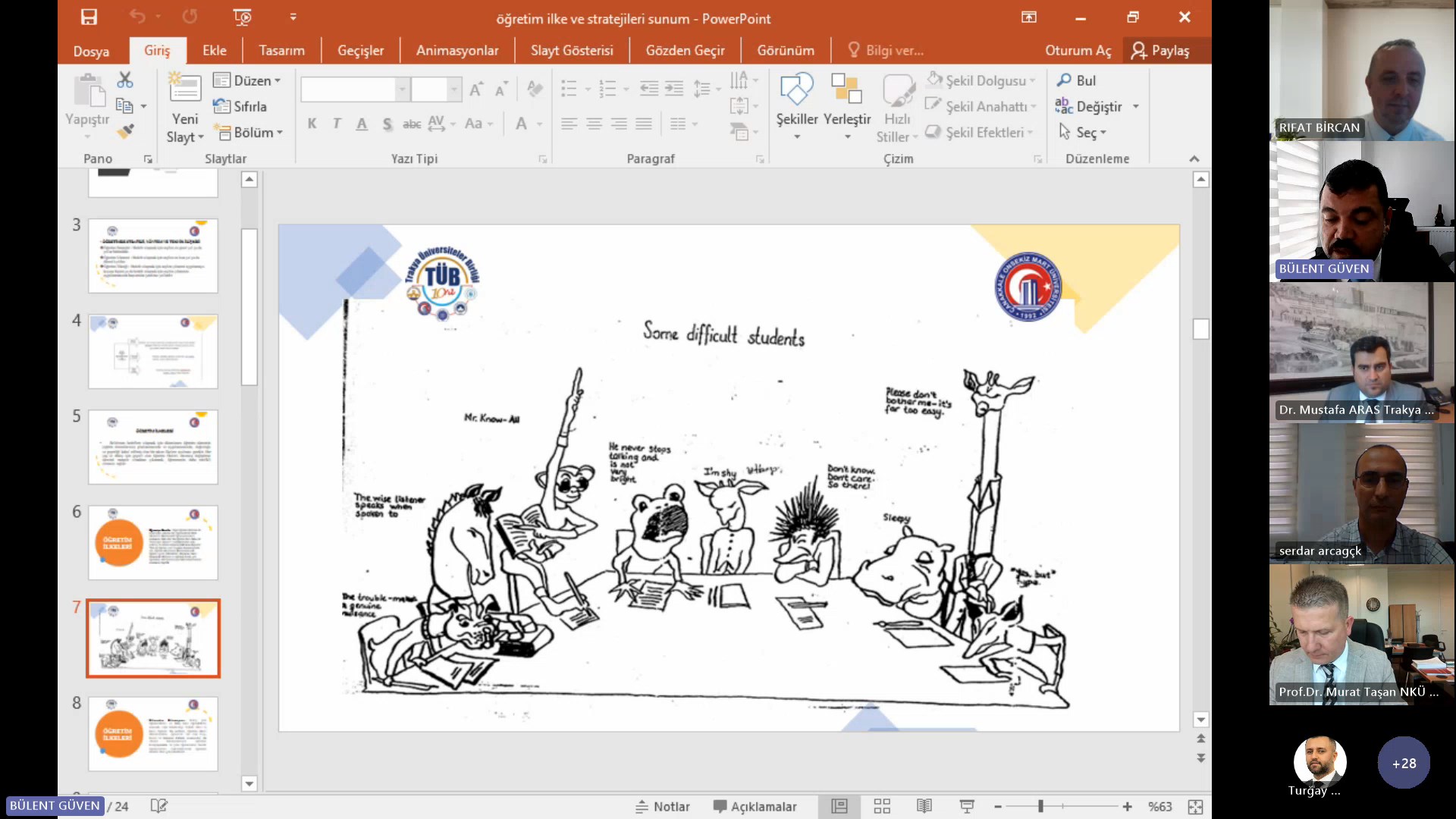Image resolution: width=1456 pixels, height=819 pixels.
Task: Open the line spacing icon
Action: pyautogui.click(x=702, y=89)
